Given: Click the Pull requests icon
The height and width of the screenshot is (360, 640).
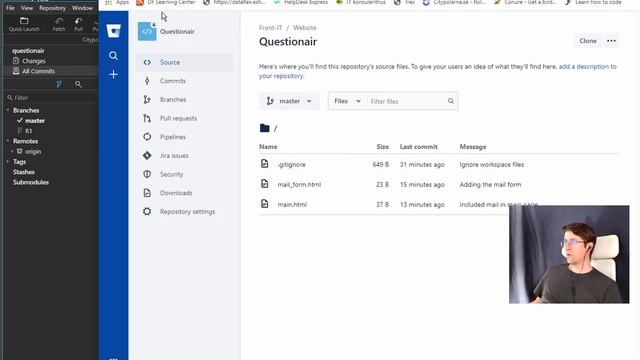Looking at the screenshot, I should (x=147, y=118).
